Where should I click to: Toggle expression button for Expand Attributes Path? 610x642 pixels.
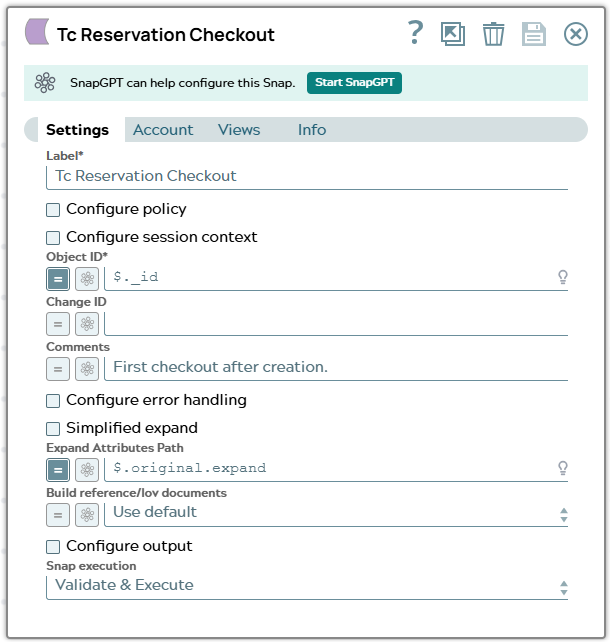(58, 470)
